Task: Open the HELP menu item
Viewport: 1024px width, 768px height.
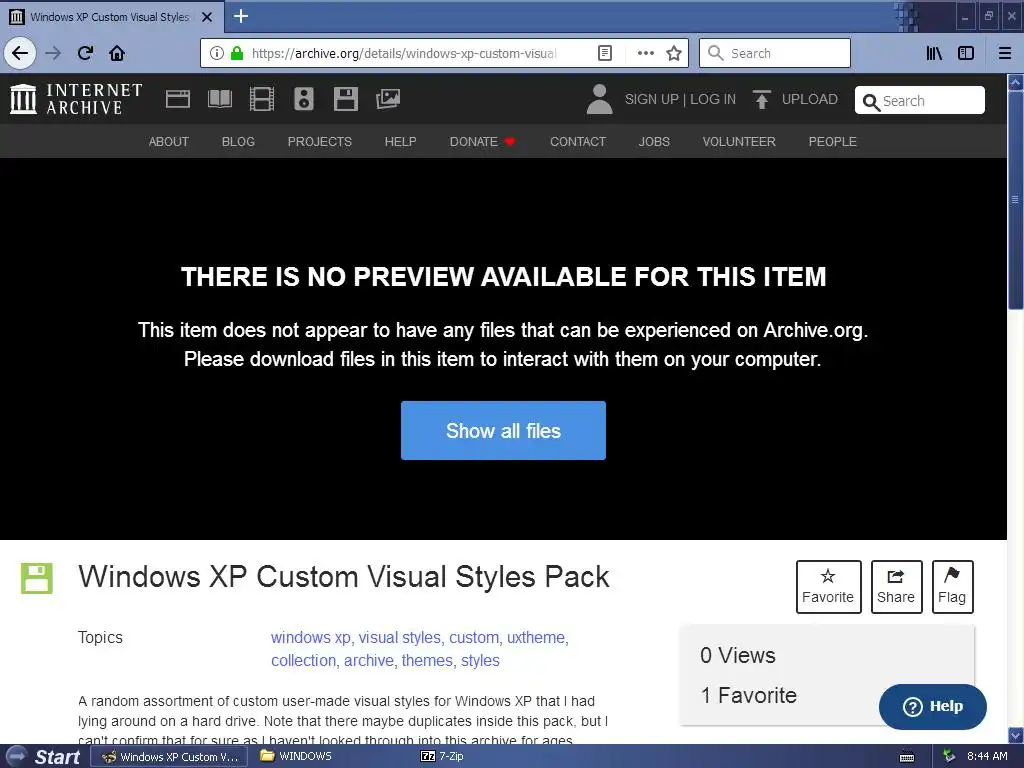Action: tap(400, 142)
